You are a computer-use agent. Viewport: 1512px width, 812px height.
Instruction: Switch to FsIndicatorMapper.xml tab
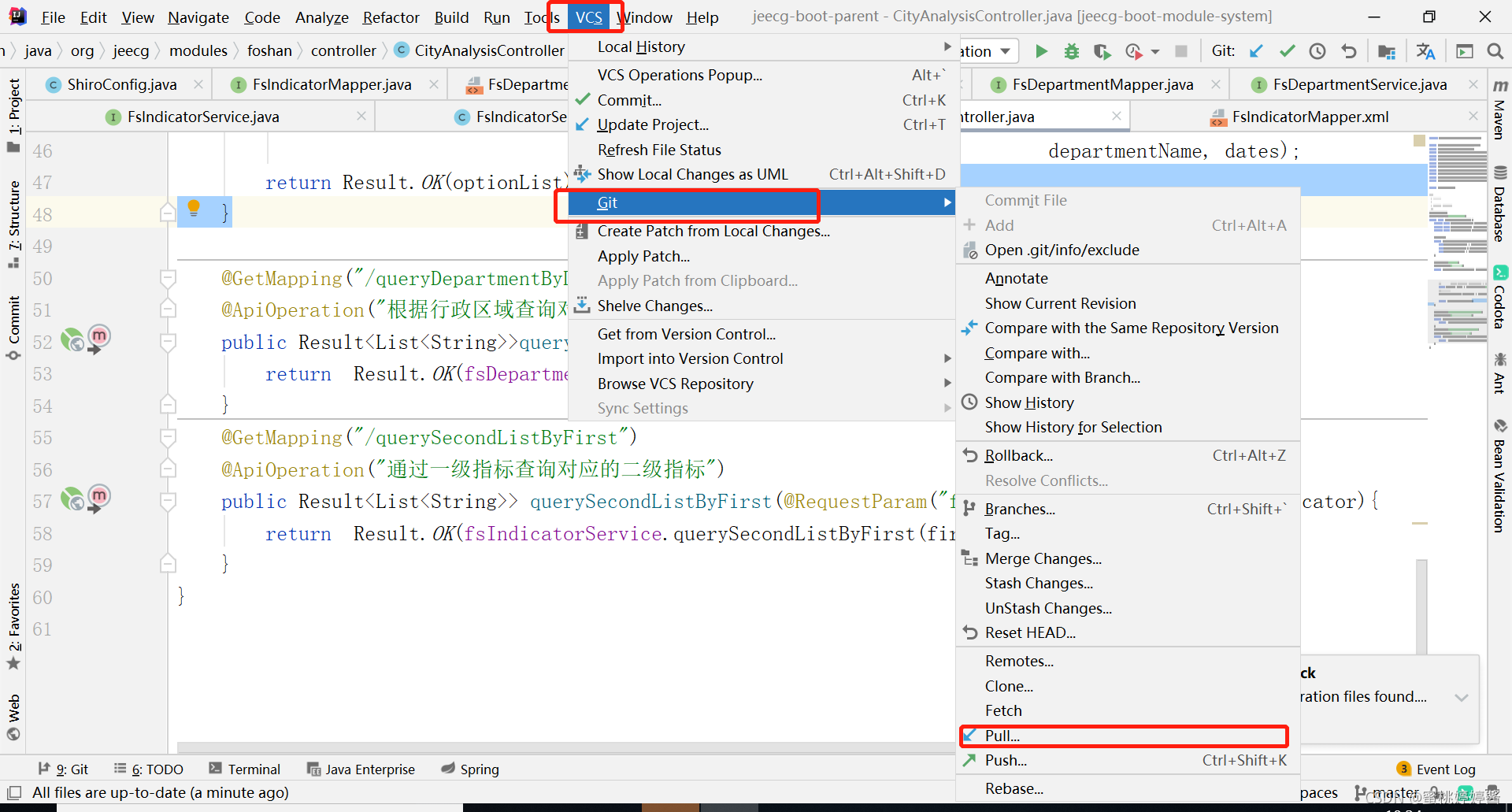click(x=1310, y=117)
